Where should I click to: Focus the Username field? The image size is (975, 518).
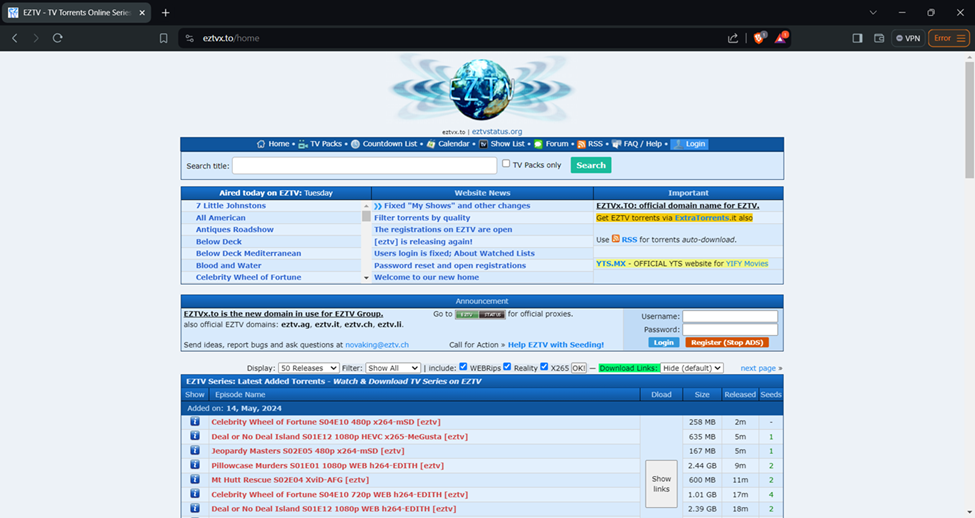pos(730,317)
